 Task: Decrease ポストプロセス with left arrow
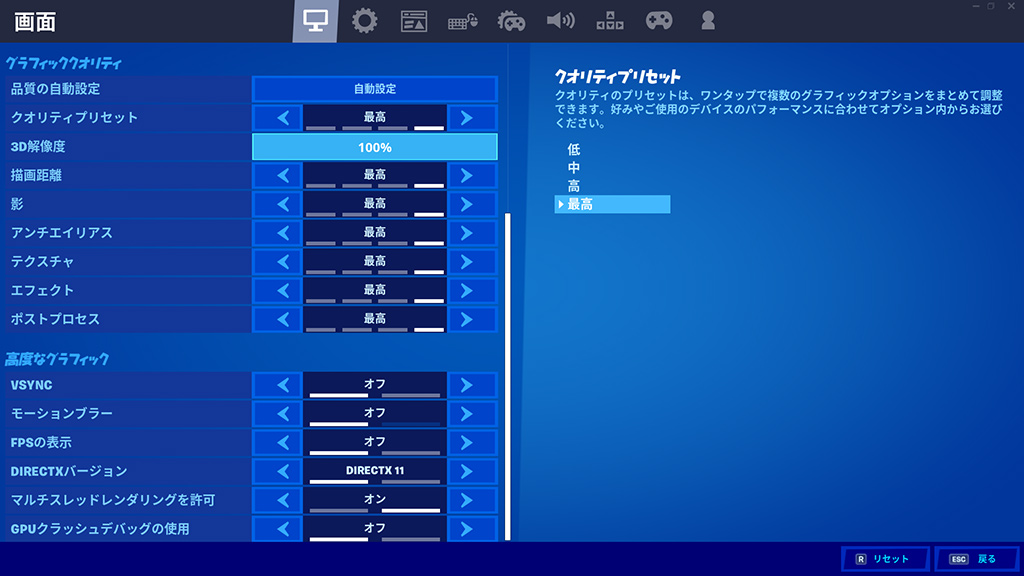pyautogui.click(x=278, y=319)
